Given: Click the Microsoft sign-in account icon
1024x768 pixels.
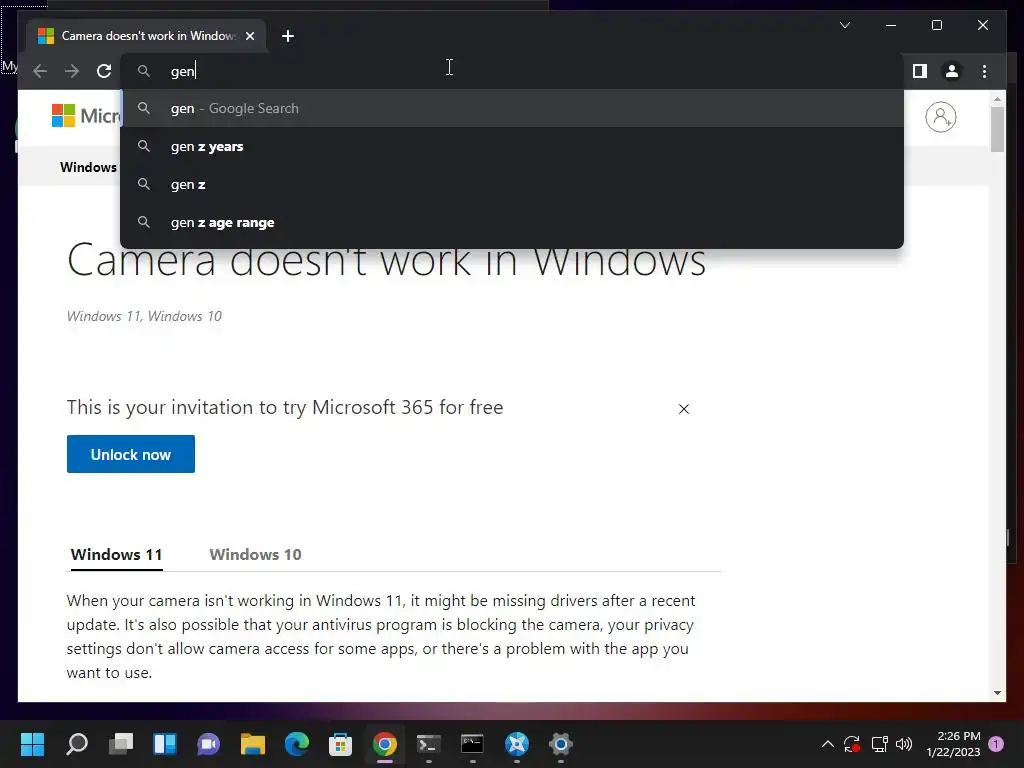Looking at the screenshot, I should coord(940,117).
